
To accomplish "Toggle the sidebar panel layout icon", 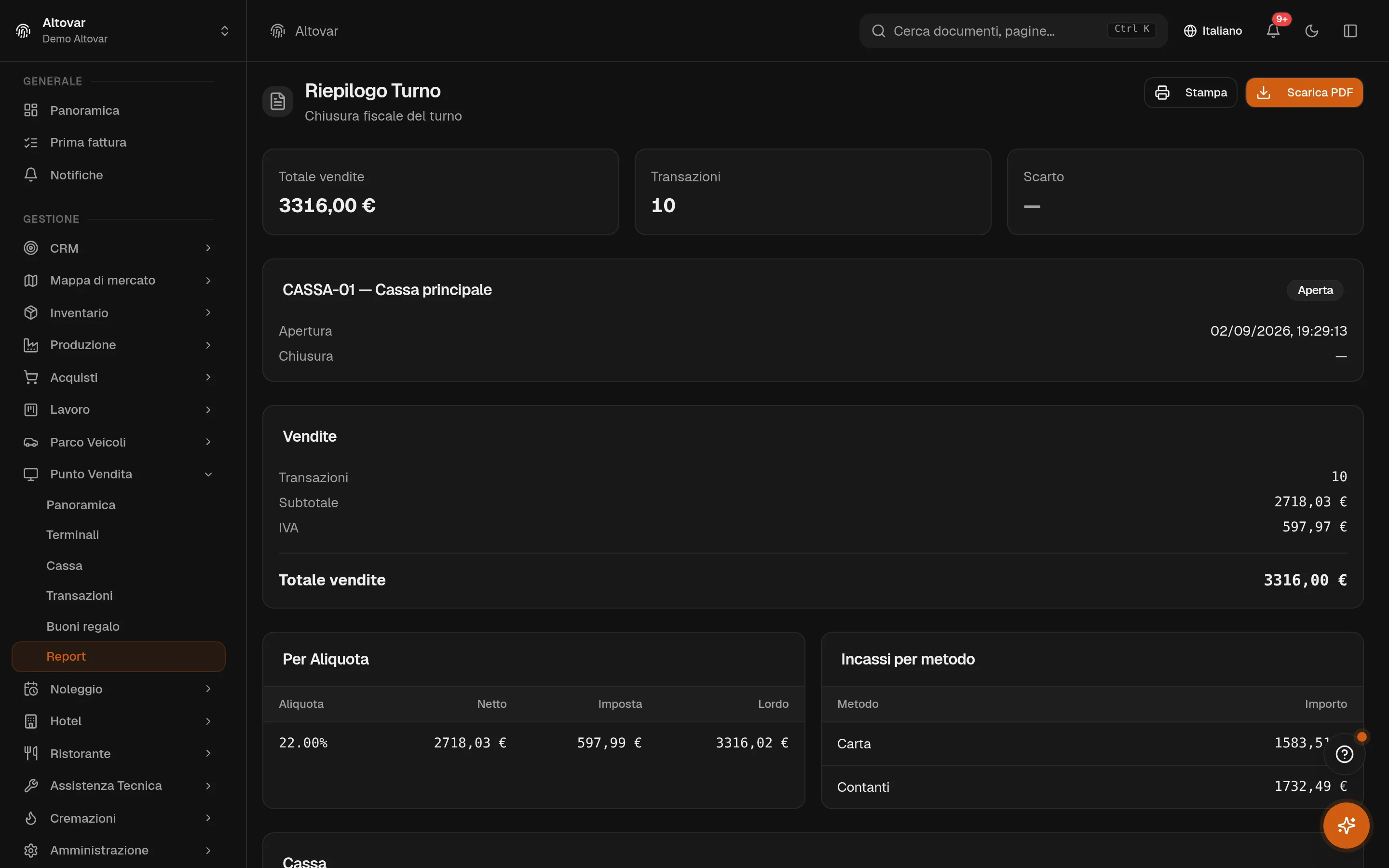I will coord(1350,31).
